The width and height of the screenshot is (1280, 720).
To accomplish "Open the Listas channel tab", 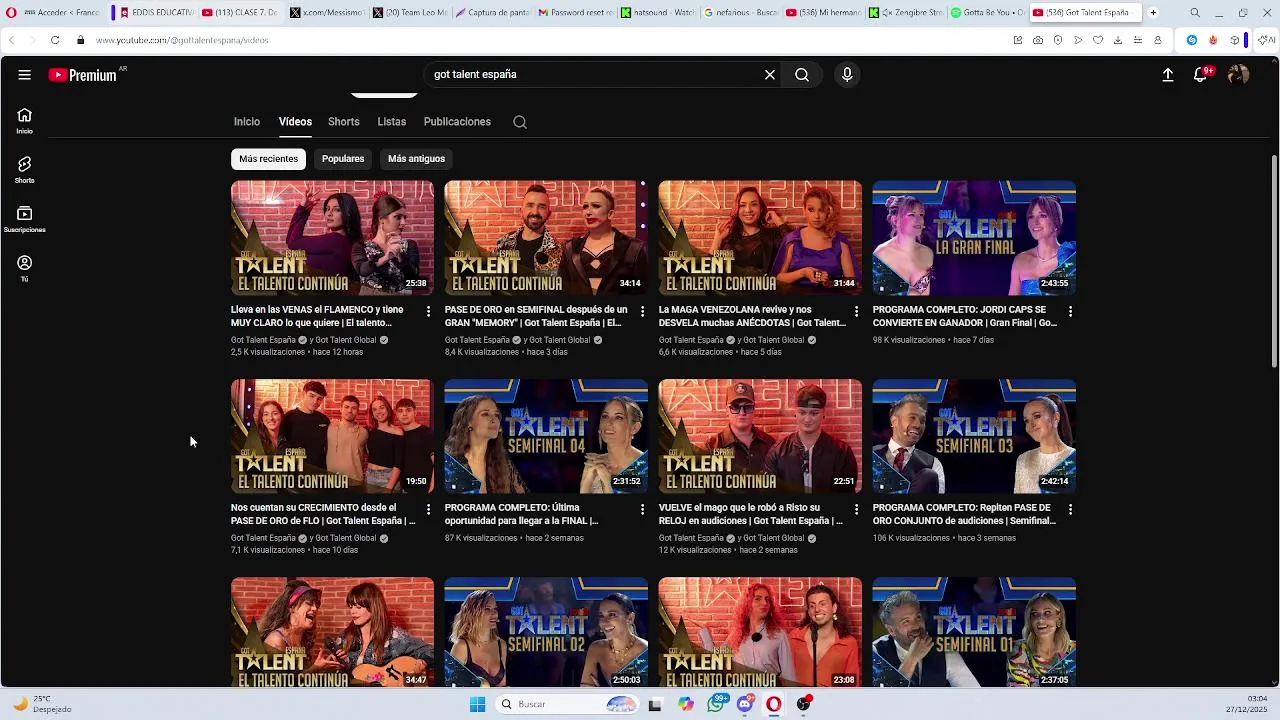I will (392, 122).
